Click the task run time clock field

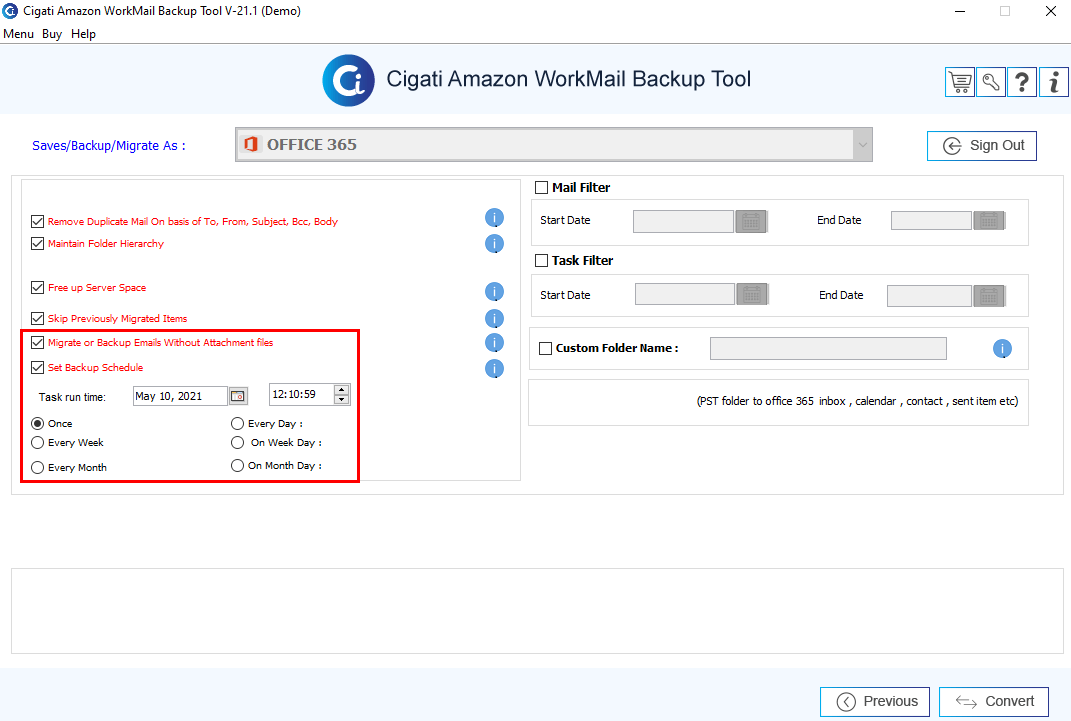[x=301, y=395]
